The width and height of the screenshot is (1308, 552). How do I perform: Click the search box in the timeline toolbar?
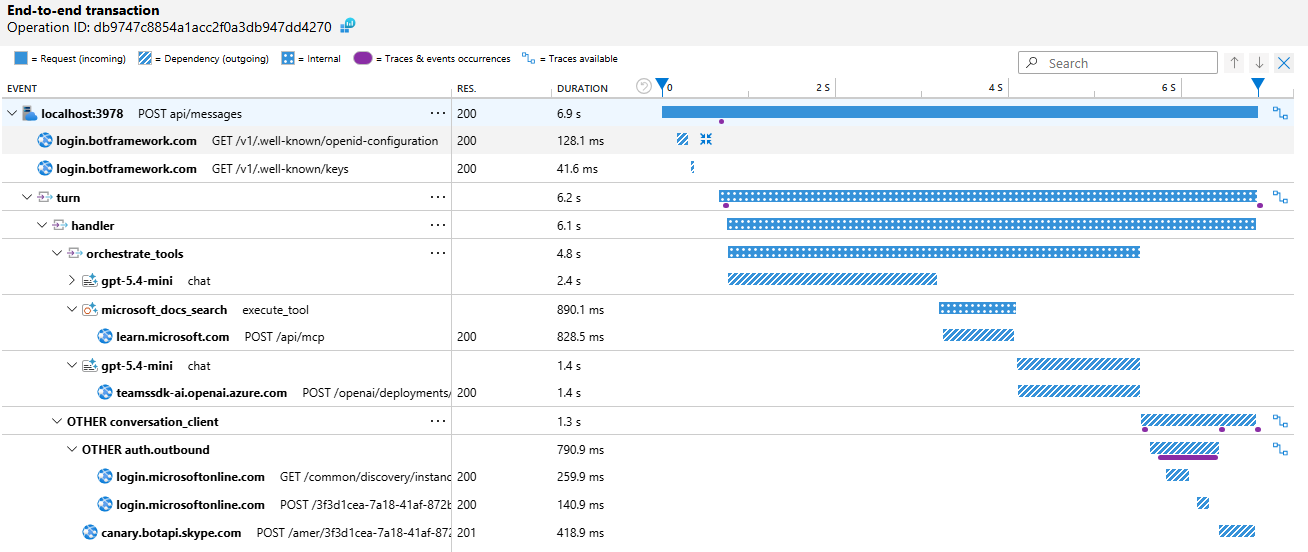point(1117,63)
